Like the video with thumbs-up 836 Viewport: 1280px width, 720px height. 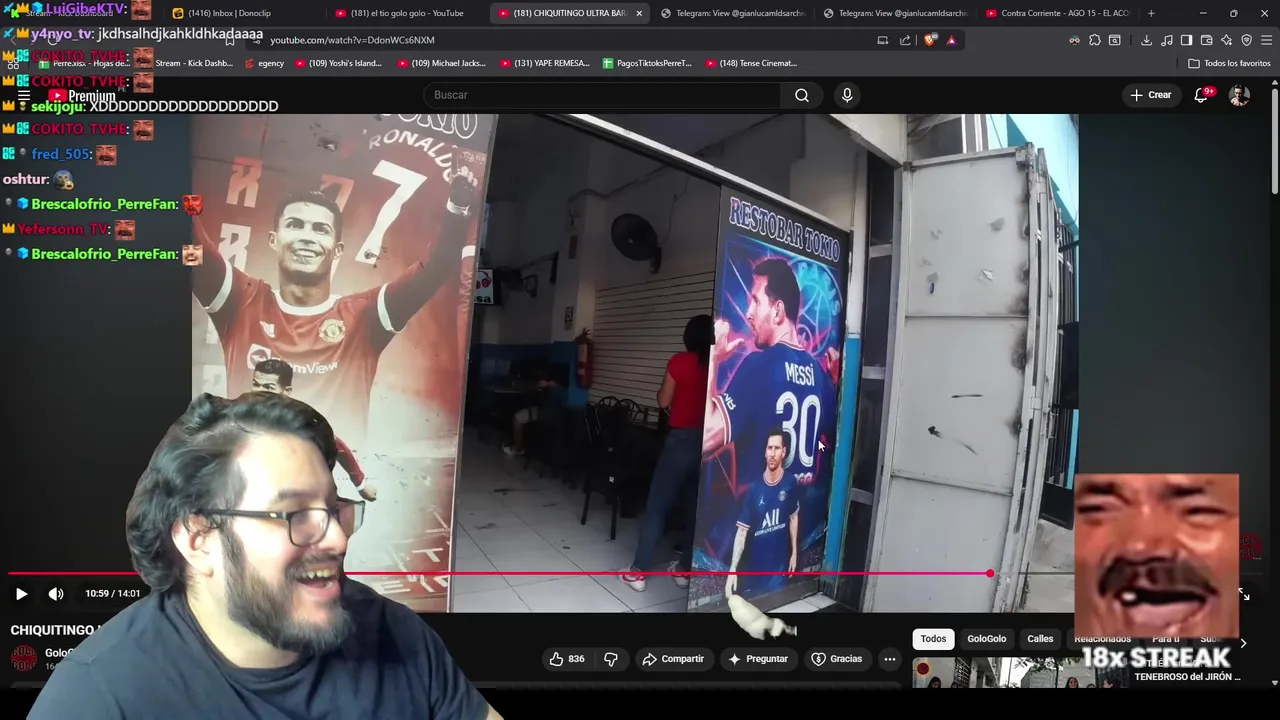pyautogui.click(x=566, y=659)
